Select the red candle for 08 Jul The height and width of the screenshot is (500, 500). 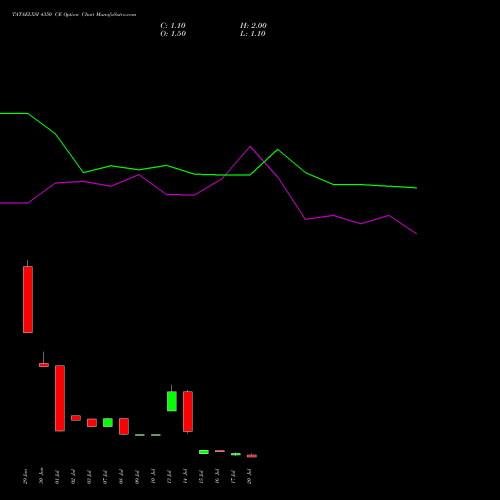tap(124, 426)
